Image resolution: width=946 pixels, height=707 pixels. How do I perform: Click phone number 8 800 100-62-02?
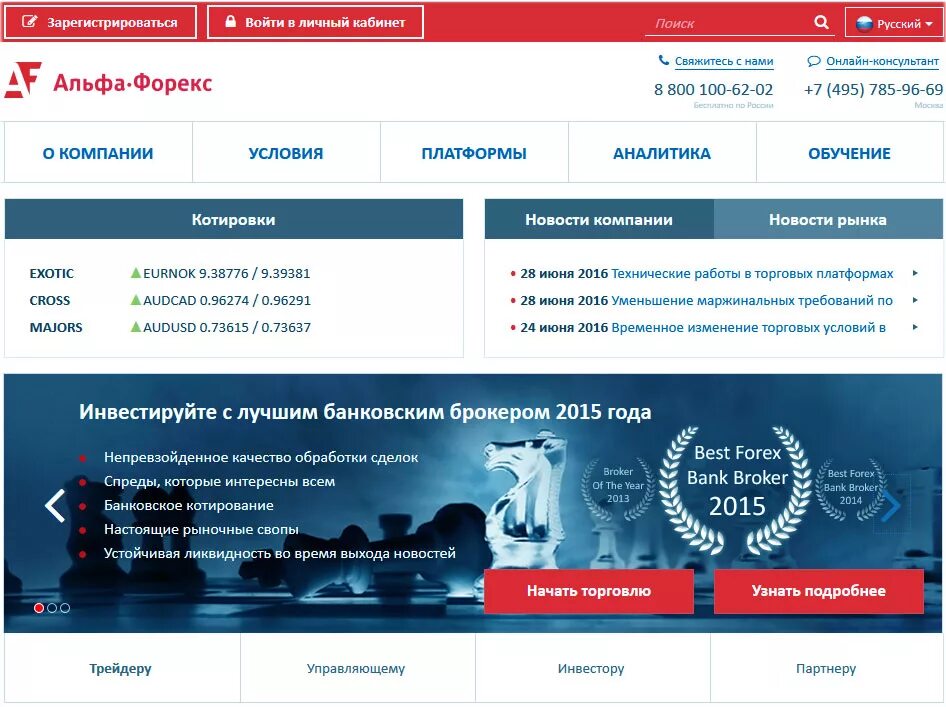(713, 89)
